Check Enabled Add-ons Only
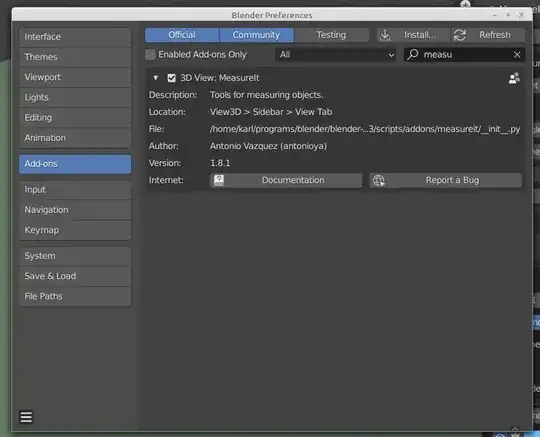The image size is (540, 437). click(x=150, y=55)
